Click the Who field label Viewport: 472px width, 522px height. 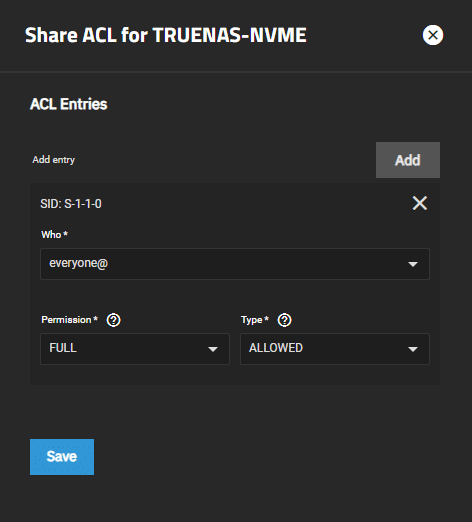(x=54, y=235)
